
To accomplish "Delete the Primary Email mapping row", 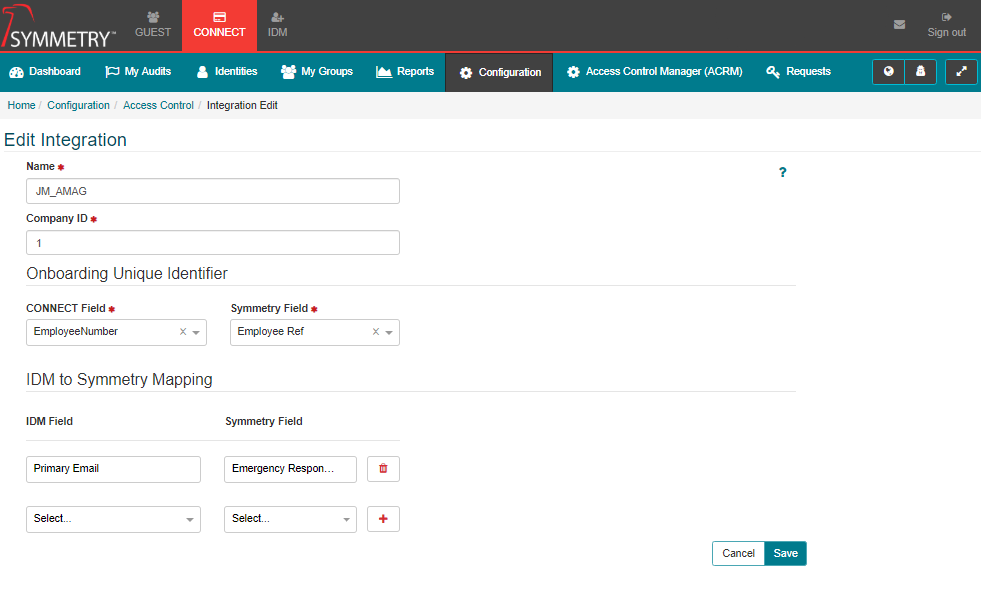I will (383, 469).
